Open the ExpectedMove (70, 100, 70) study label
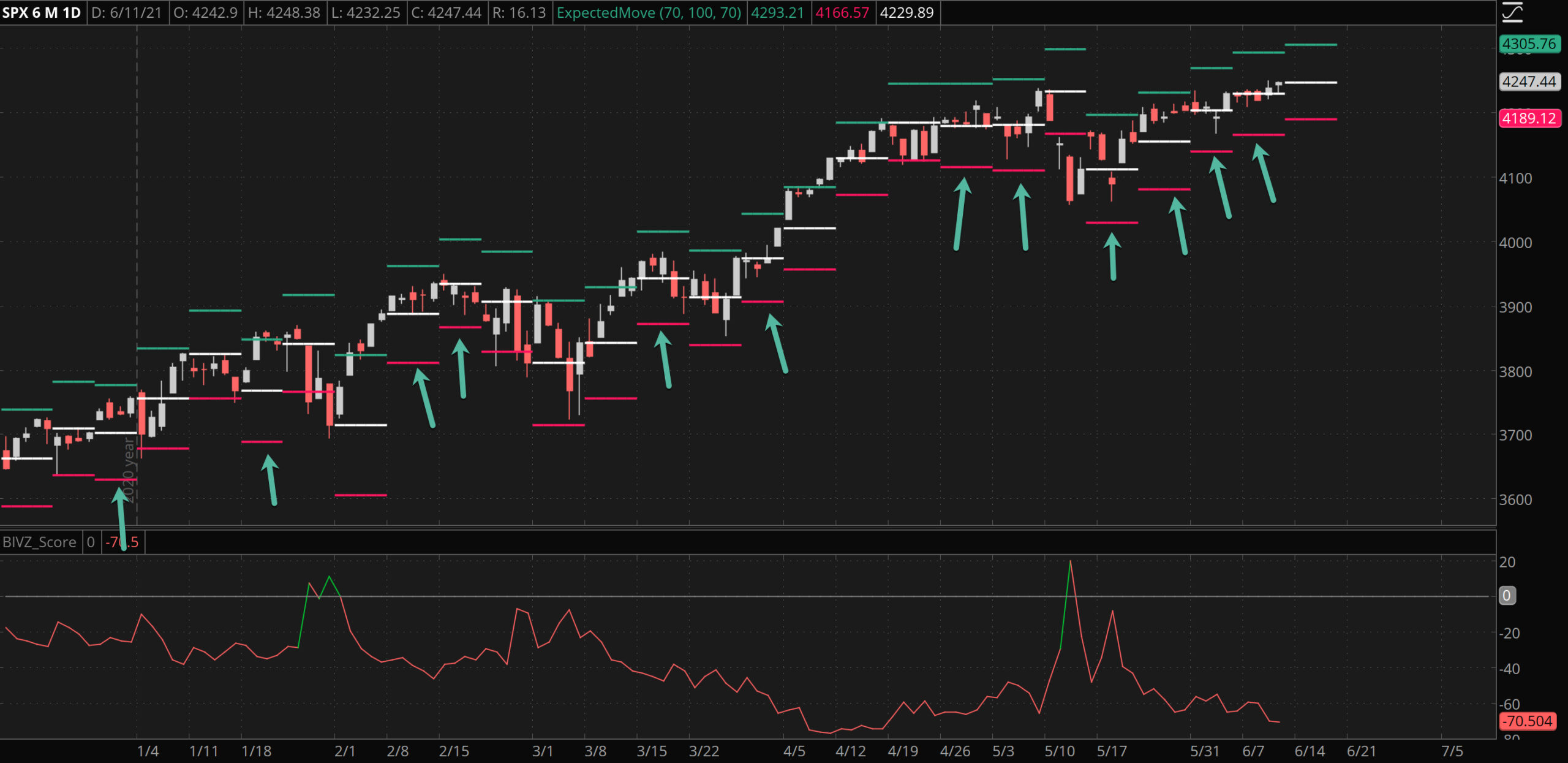Screen dimensions: 1568x763 [649, 13]
